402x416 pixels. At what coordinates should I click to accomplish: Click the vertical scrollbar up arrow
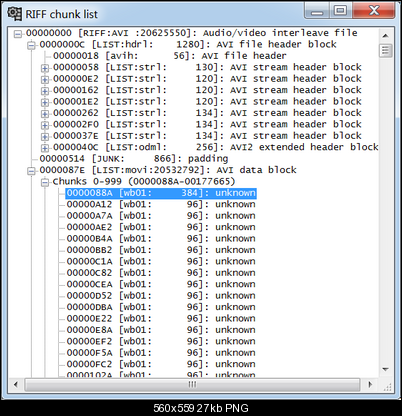(385, 35)
